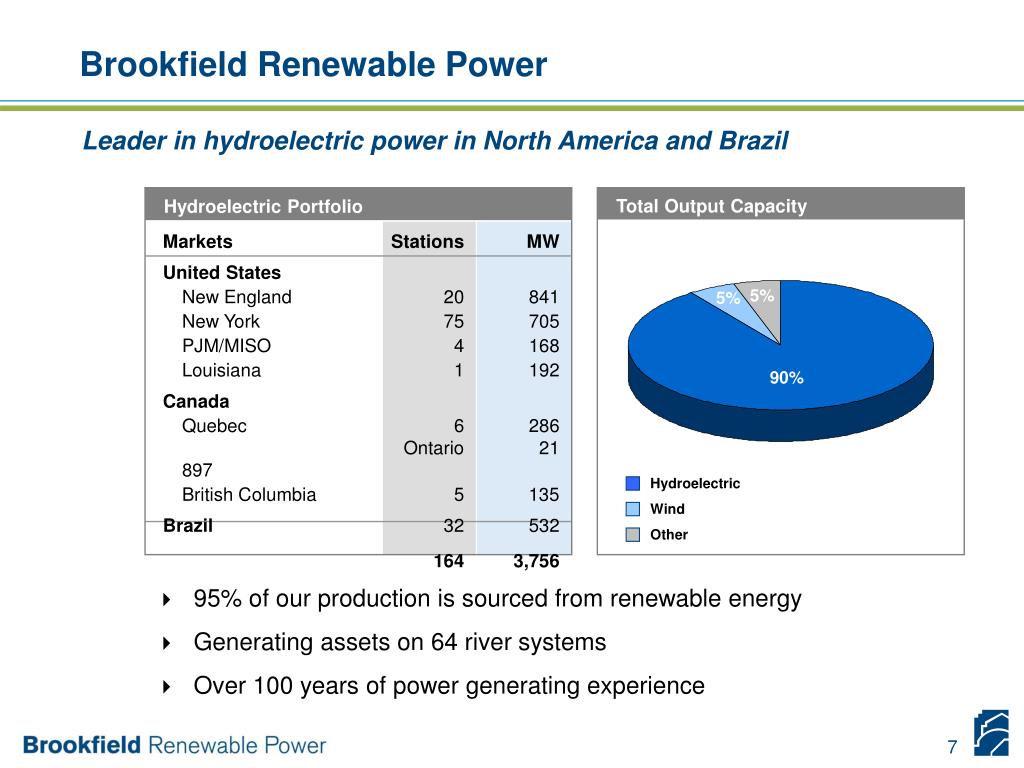Screen dimensions: 1024x768
Task: Select the Quebec row label
Action: coord(214,426)
